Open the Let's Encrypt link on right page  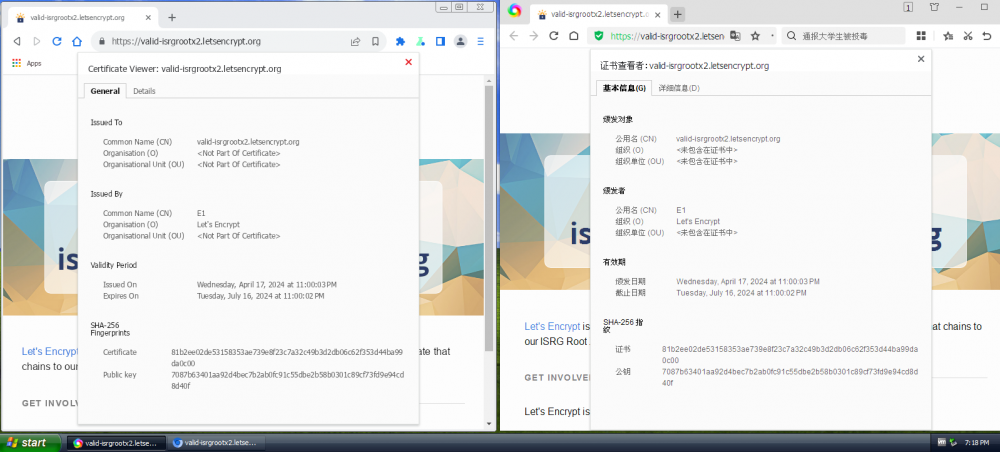click(x=552, y=326)
